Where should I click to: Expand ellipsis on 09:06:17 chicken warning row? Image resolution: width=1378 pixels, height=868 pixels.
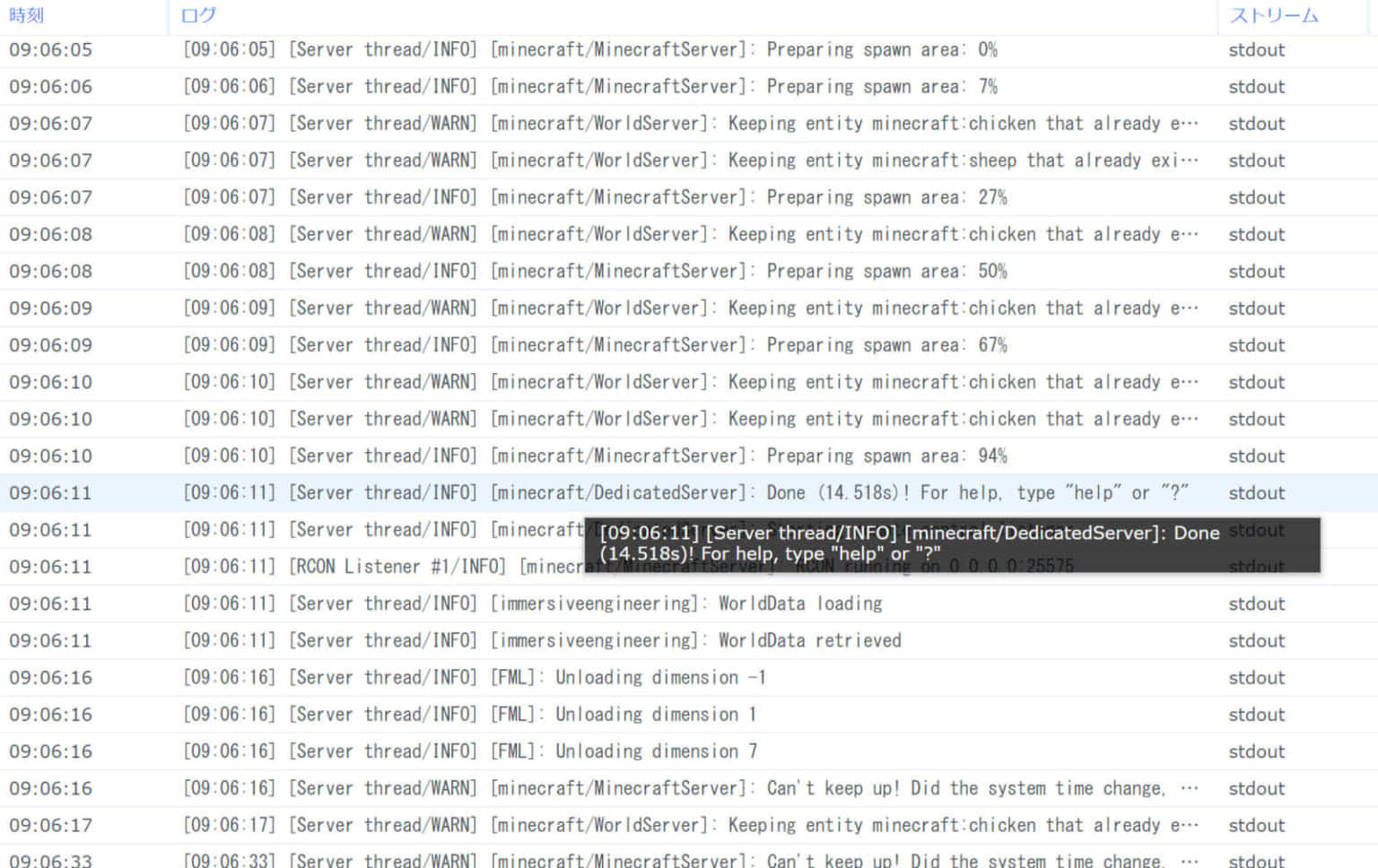click(1189, 825)
